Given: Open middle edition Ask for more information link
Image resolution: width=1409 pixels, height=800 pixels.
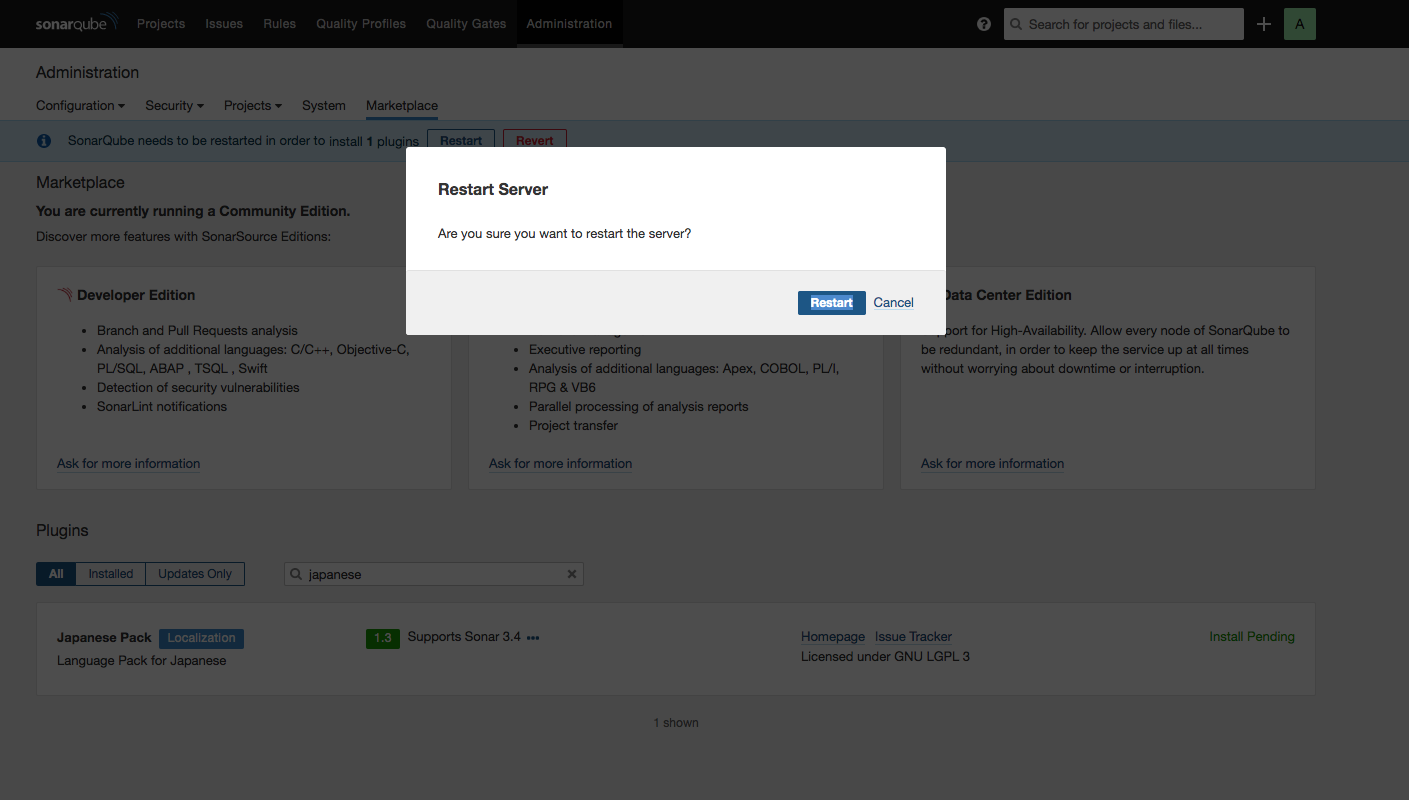Looking at the screenshot, I should pos(560,464).
